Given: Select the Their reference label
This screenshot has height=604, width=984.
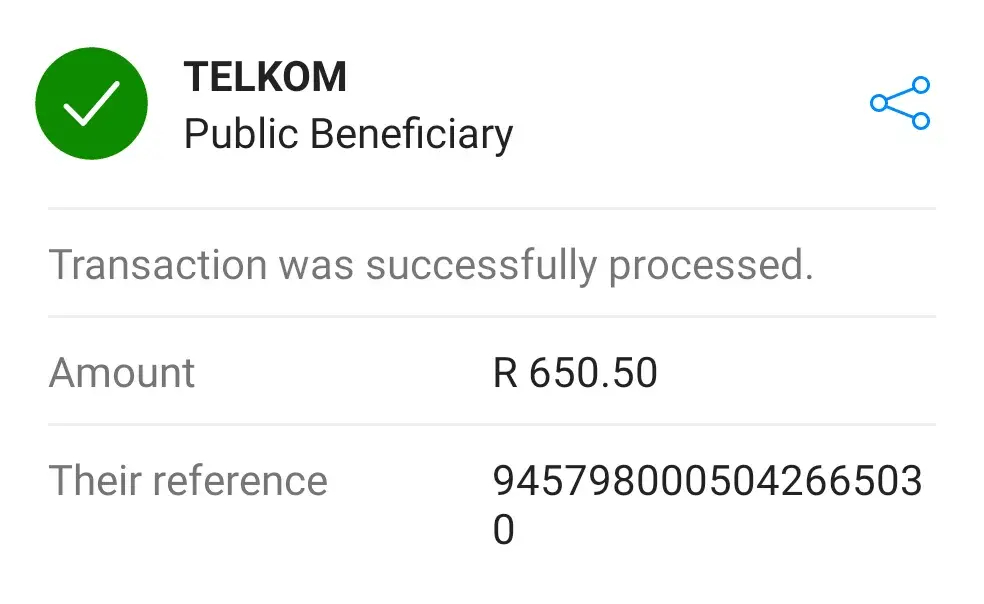Looking at the screenshot, I should point(188,480).
